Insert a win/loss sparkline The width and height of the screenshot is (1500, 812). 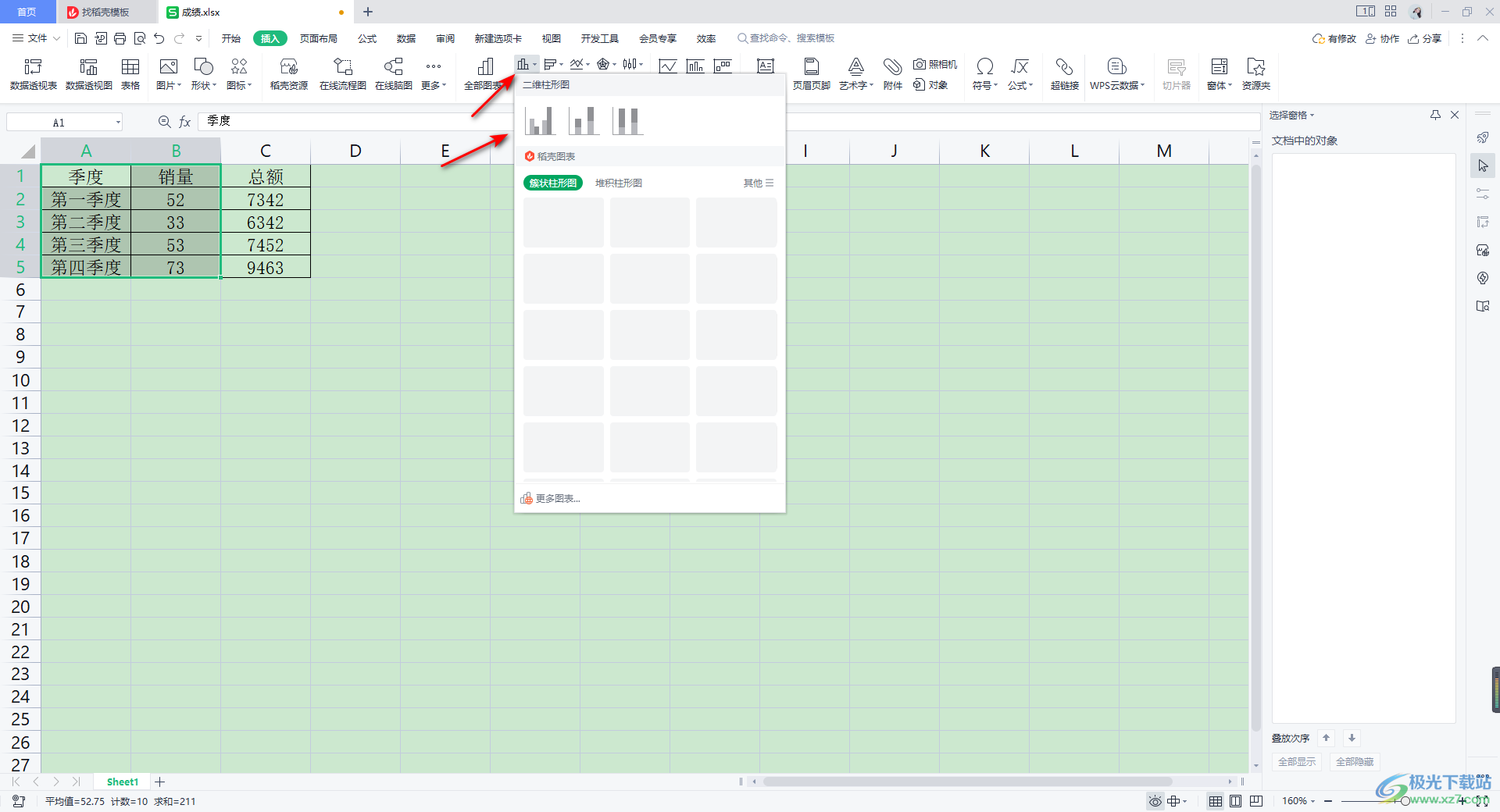pyautogui.click(x=723, y=66)
